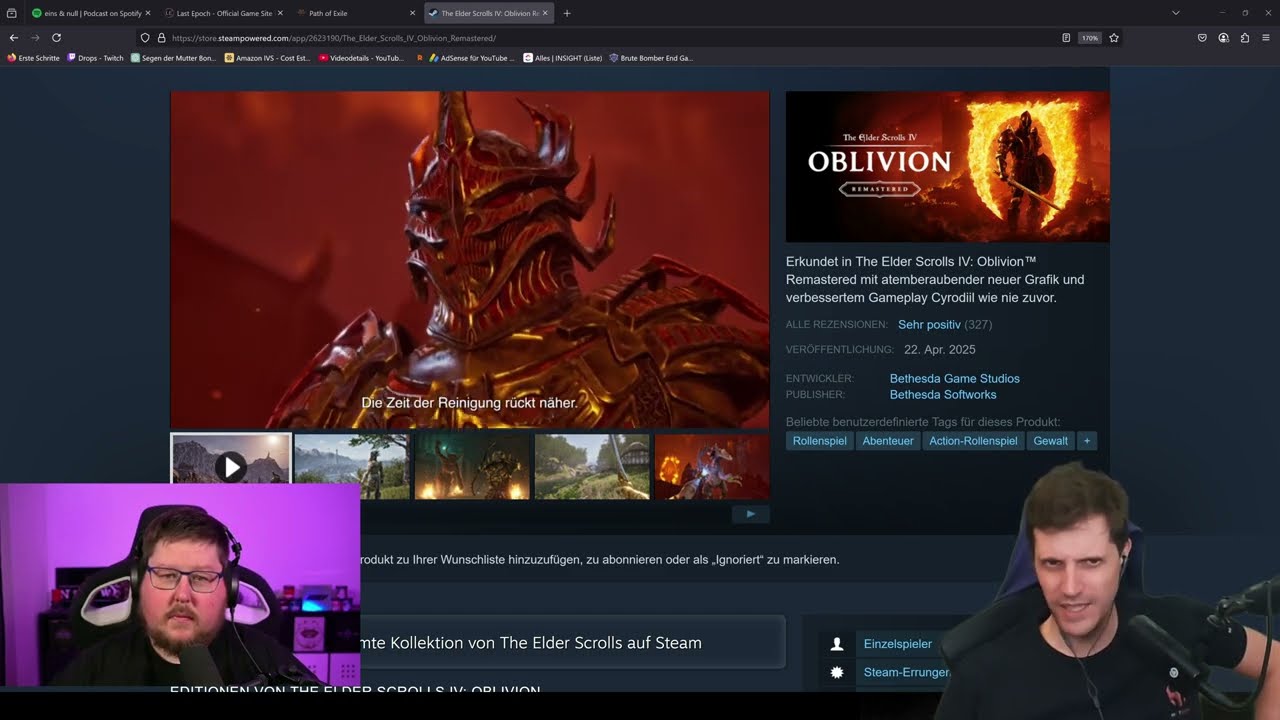Close the Path of Exile tab

pyautogui.click(x=412, y=13)
